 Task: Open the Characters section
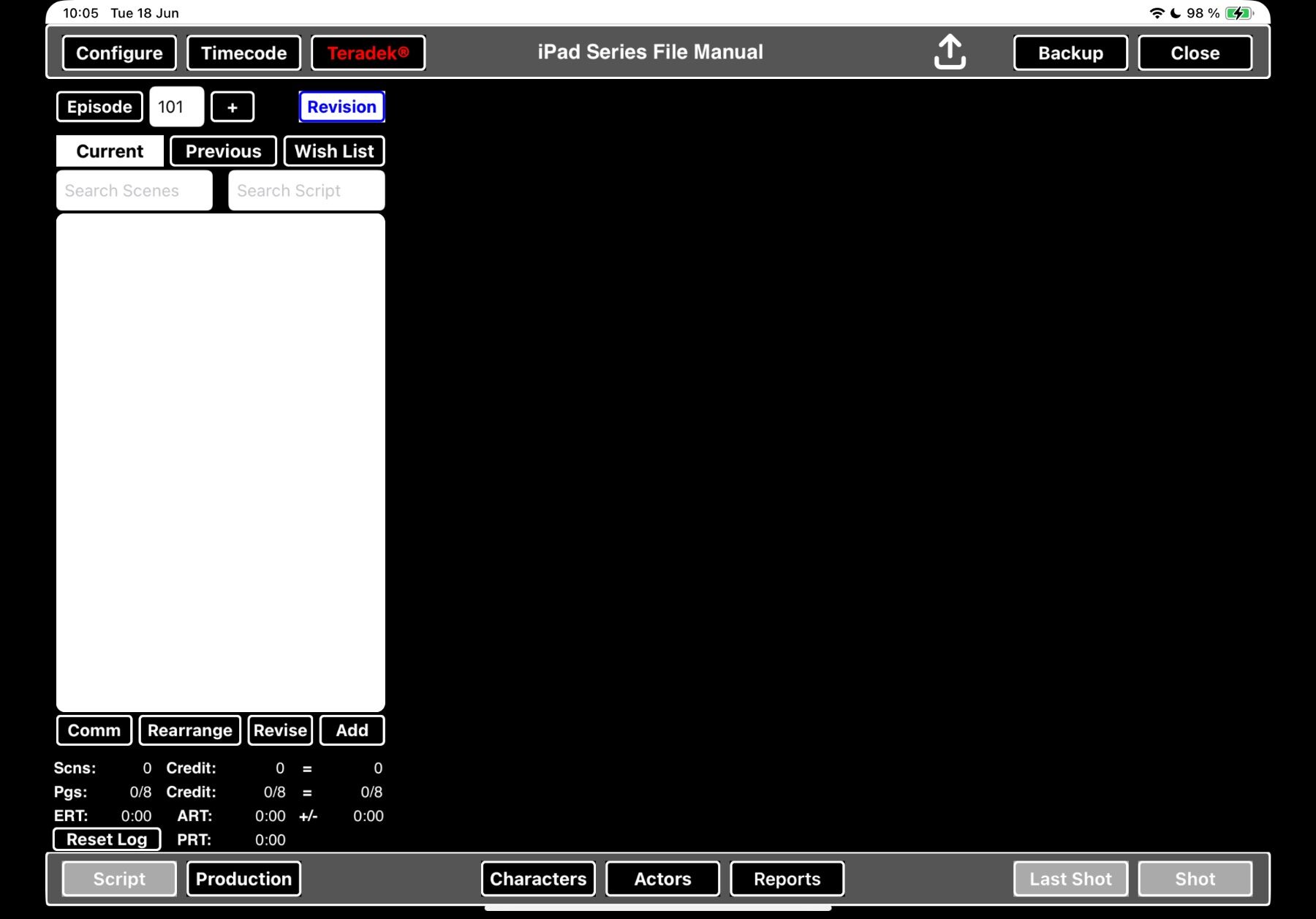(x=538, y=879)
